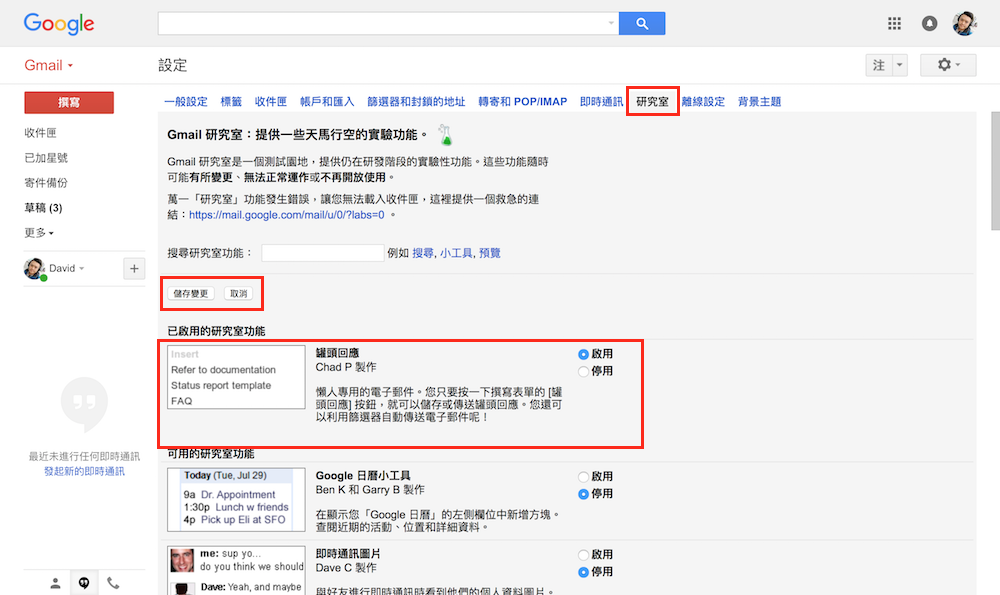This screenshot has height=595, width=1000.
Task: Switch to Hangouts conversations icon
Action: pos(84,583)
